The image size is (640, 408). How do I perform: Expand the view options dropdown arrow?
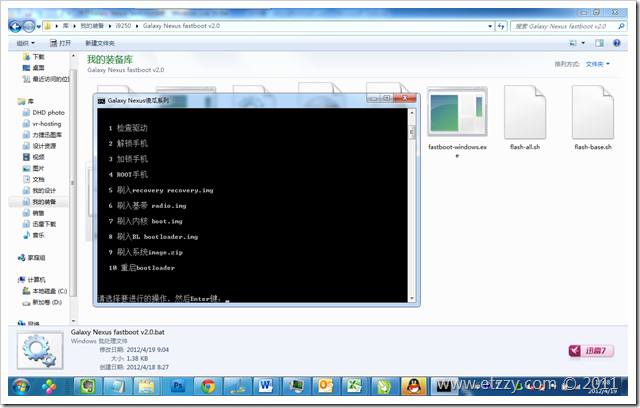[583, 43]
